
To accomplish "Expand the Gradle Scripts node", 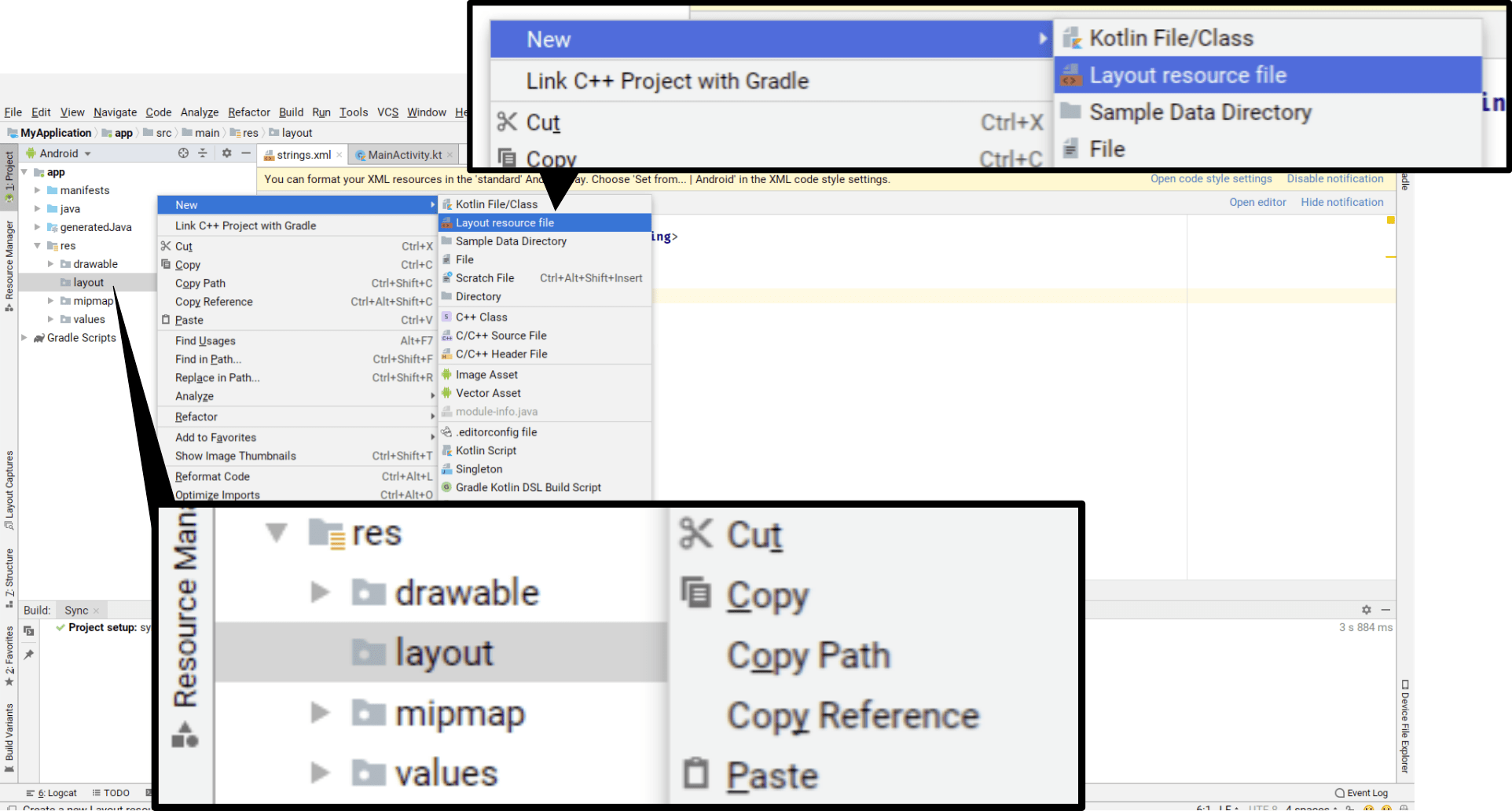I will point(24,338).
